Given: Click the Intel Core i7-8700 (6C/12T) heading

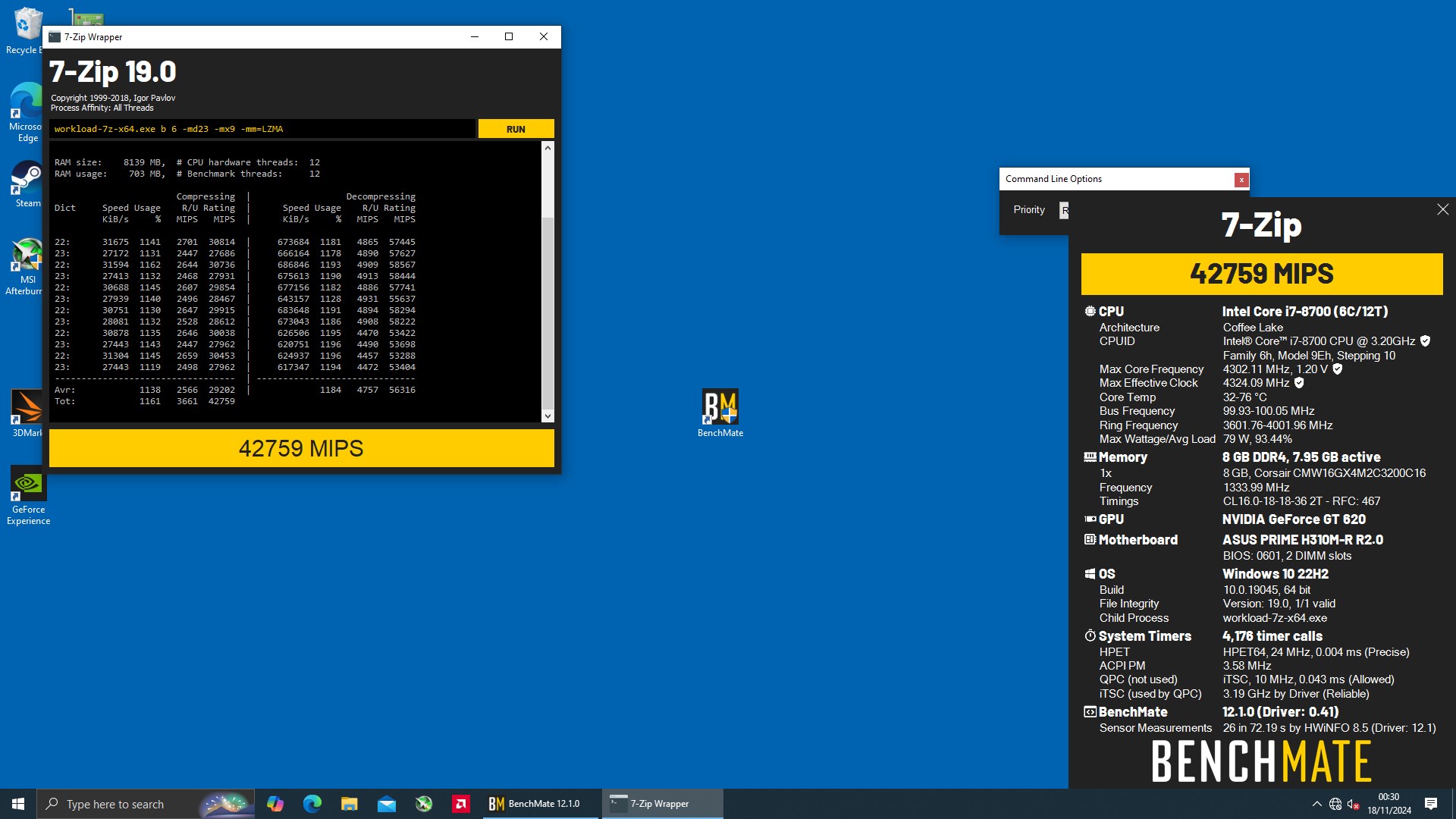Looking at the screenshot, I should [1304, 312].
